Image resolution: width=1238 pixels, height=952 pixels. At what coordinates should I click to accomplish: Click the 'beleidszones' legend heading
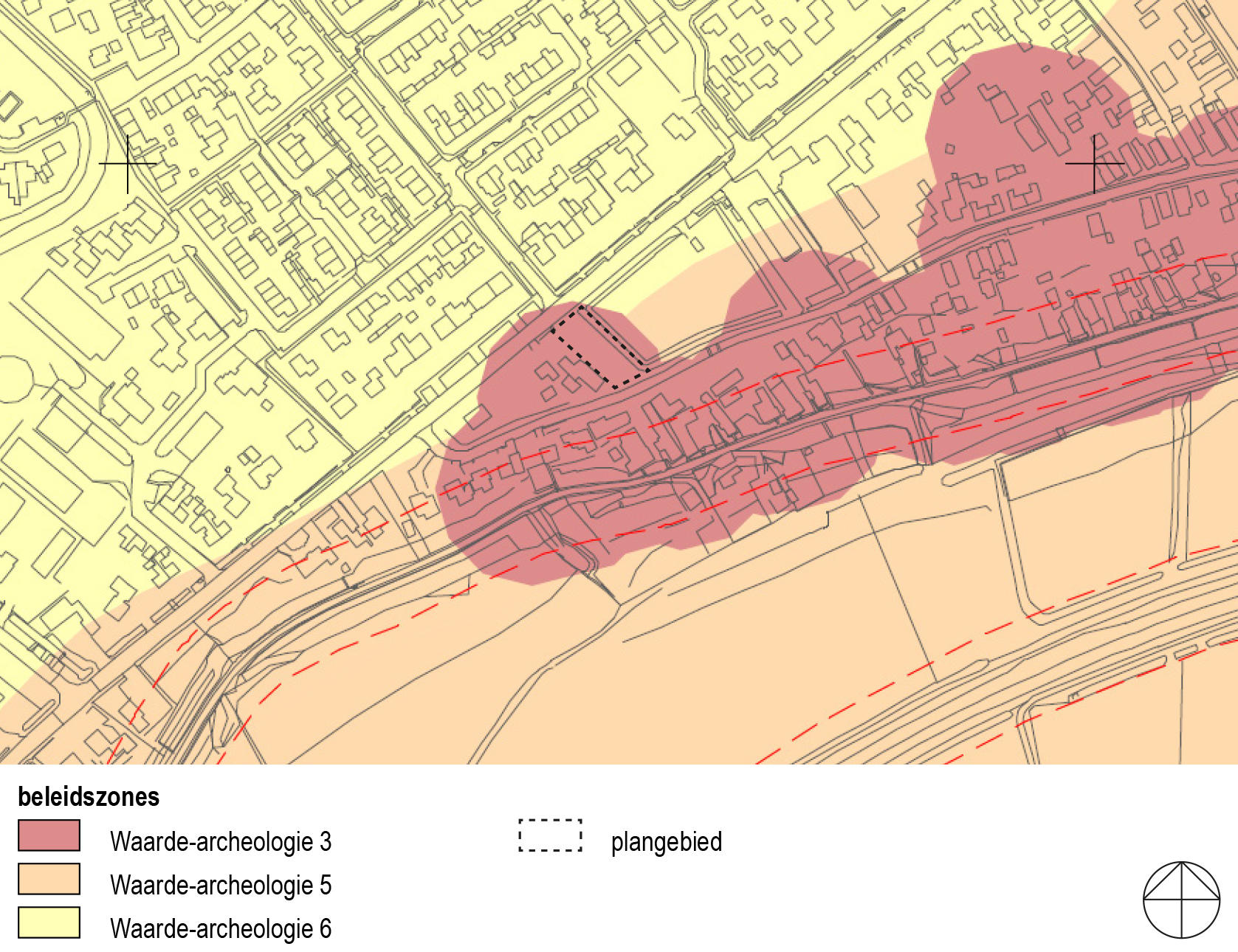point(89,797)
